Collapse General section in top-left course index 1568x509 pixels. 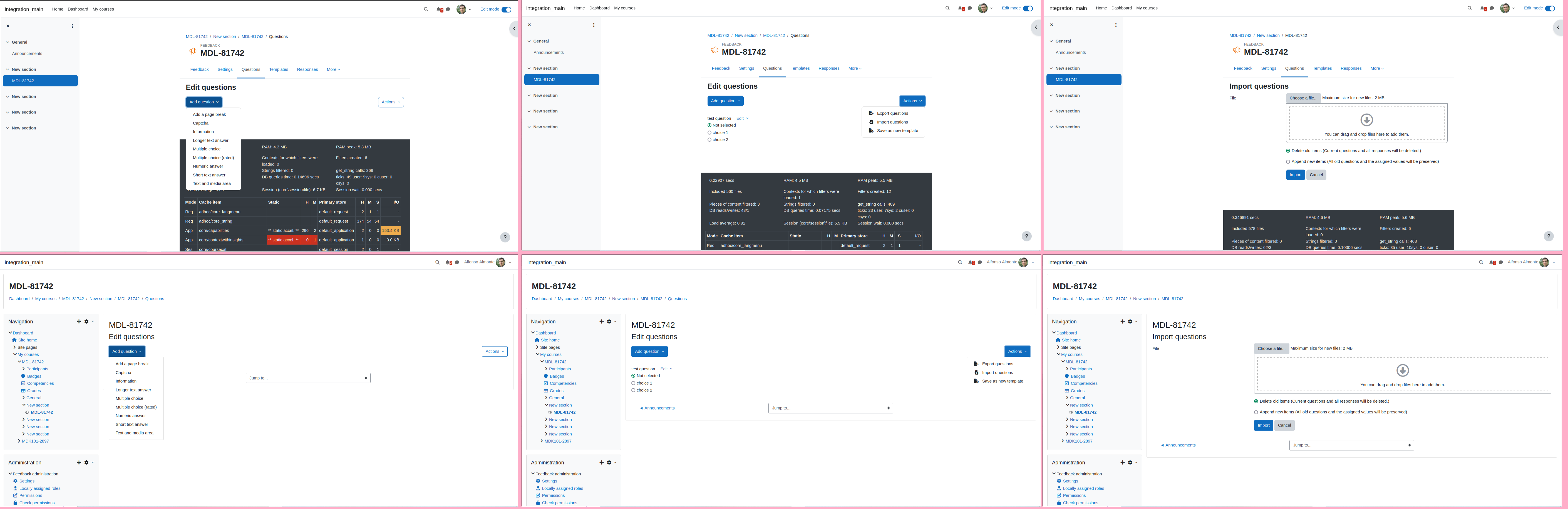(x=7, y=43)
